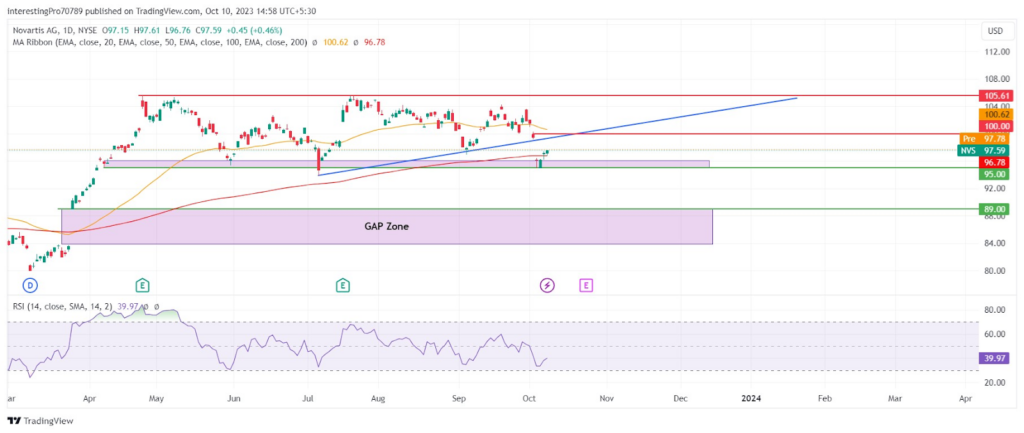The height and width of the screenshot is (433, 1024).
Task: Click Jul on the time axis
Action: (x=307, y=397)
